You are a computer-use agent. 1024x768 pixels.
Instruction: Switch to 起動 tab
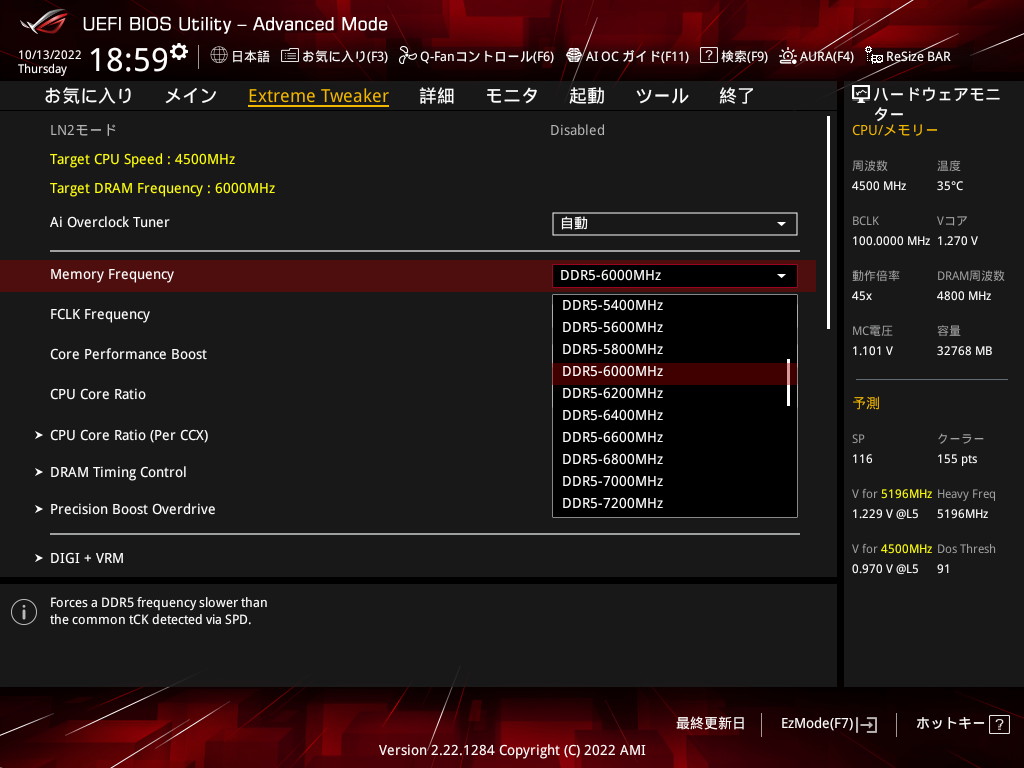586,95
